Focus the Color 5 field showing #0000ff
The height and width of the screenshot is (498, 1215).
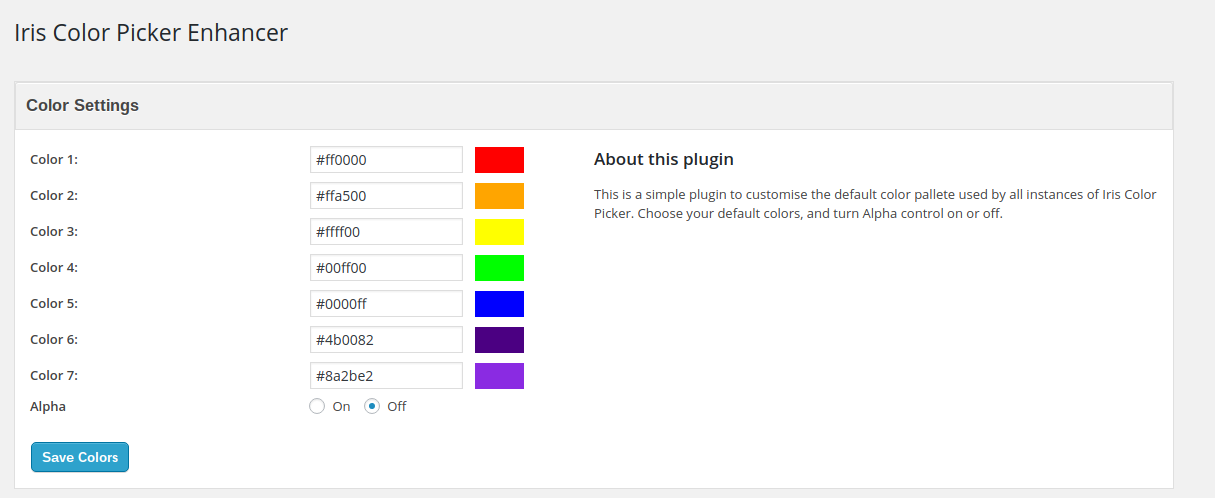pyautogui.click(x=386, y=304)
